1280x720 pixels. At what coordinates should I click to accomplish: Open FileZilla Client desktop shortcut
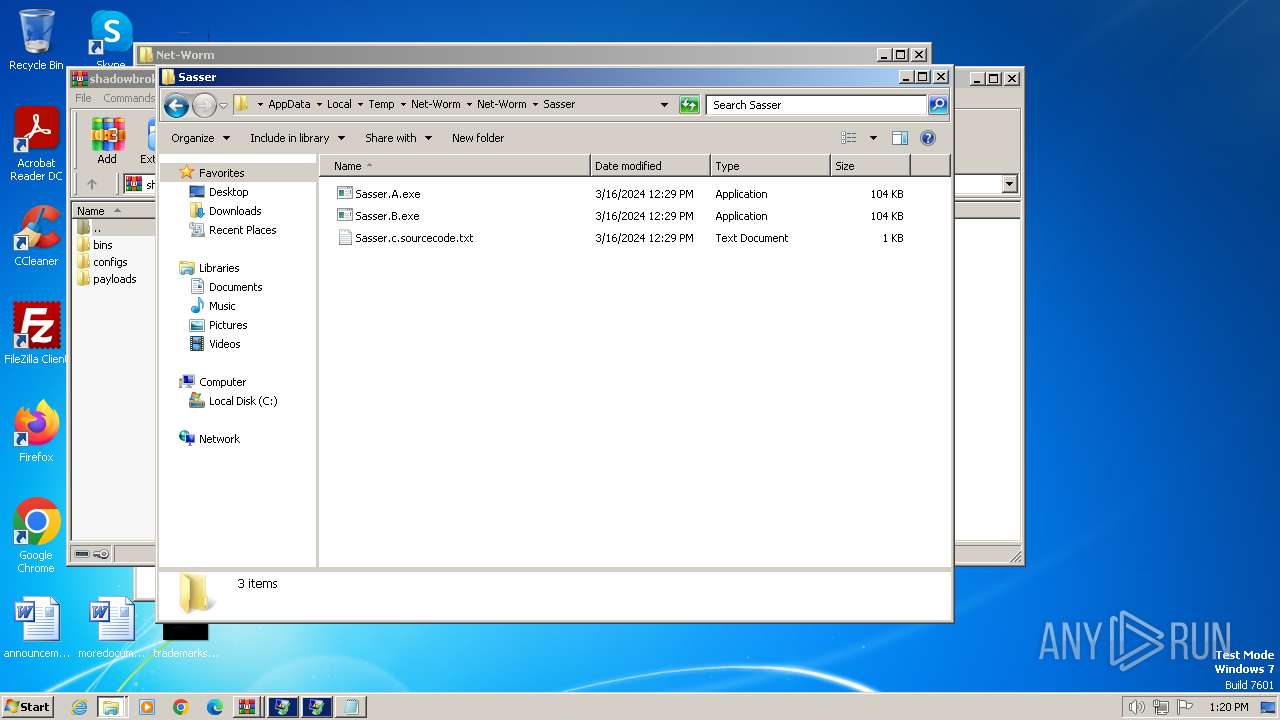[36, 334]
